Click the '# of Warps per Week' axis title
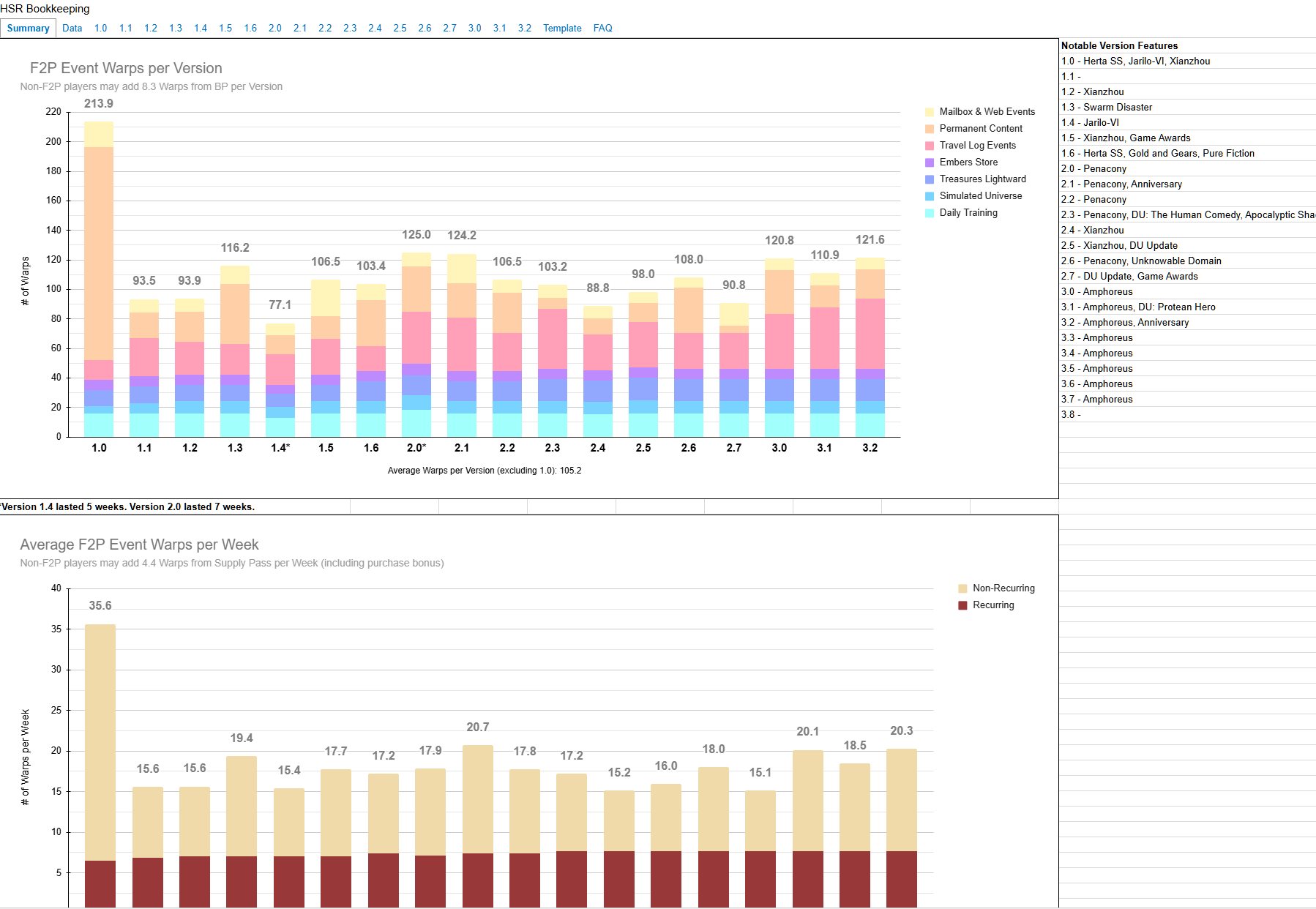Image resolution: width=1316 pixels, height=909 pixels. [x=26, y=757]
